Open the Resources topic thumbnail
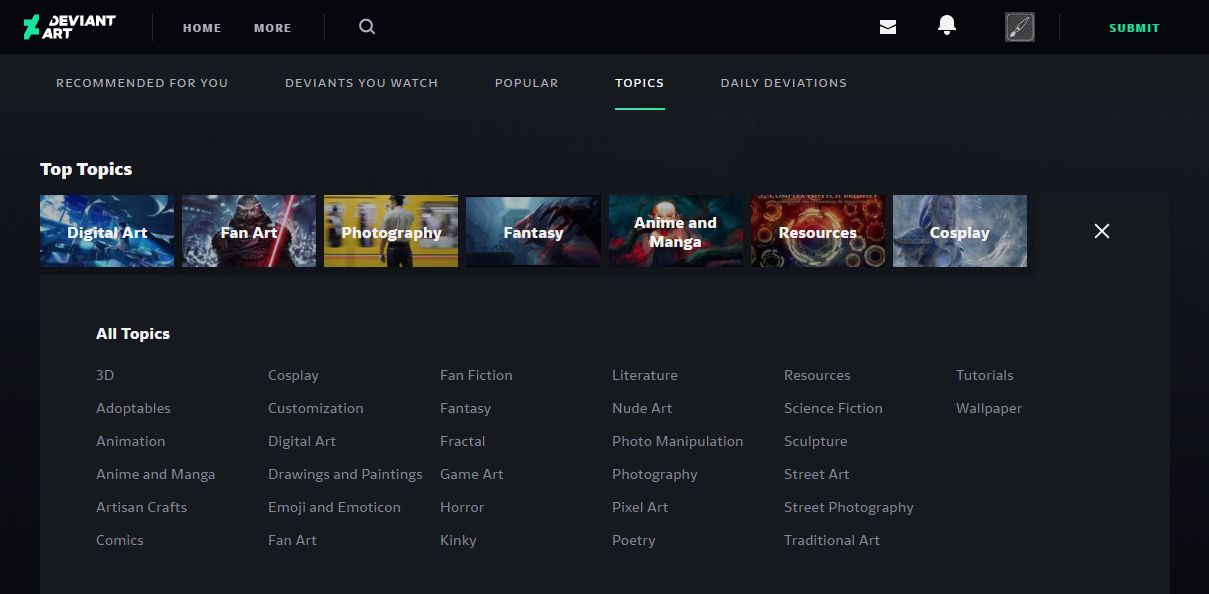1209x594 pixels. click(818, 231)
